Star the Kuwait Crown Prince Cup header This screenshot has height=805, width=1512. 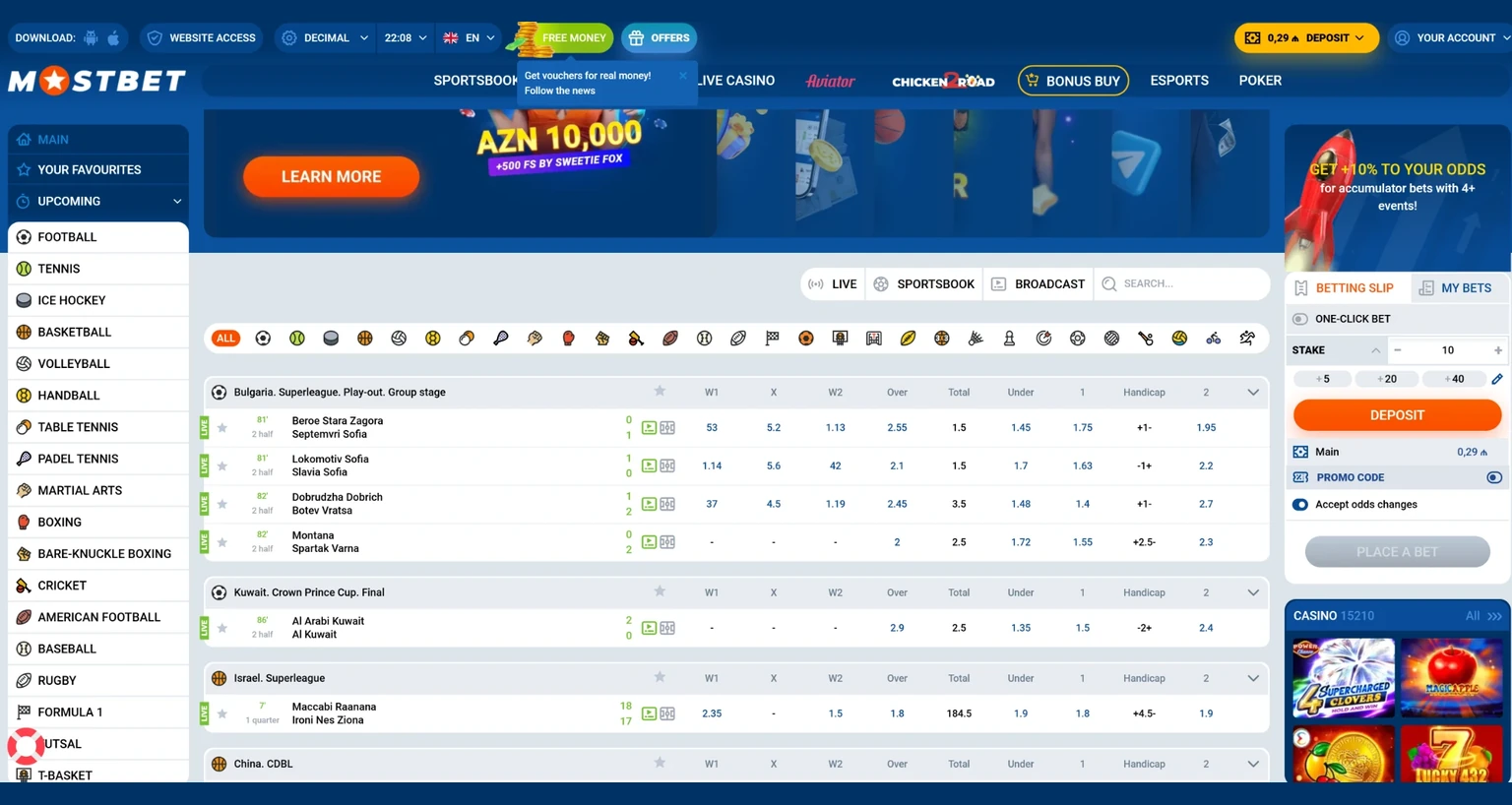(x=660, y=591)
